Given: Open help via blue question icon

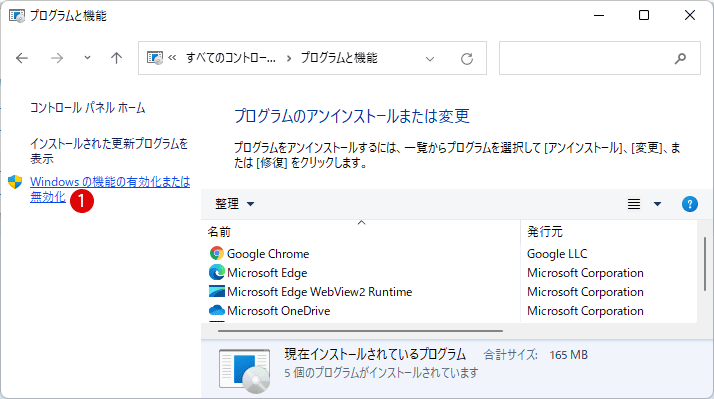Looking at the screenshot, I should (689, 204).
